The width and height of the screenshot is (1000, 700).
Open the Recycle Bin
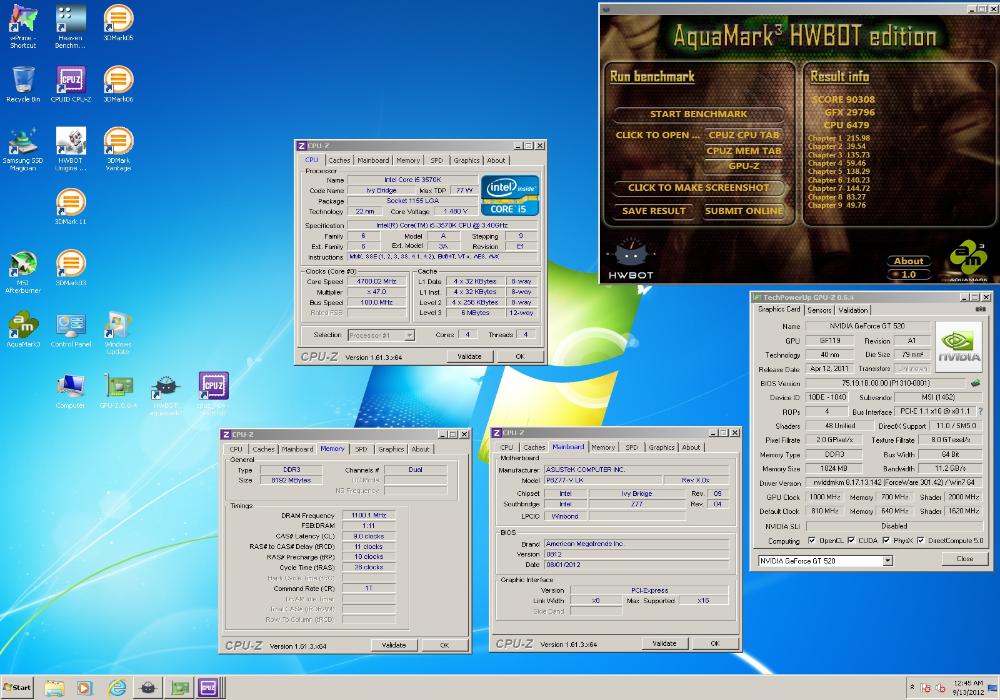click(x=23, y=84)
